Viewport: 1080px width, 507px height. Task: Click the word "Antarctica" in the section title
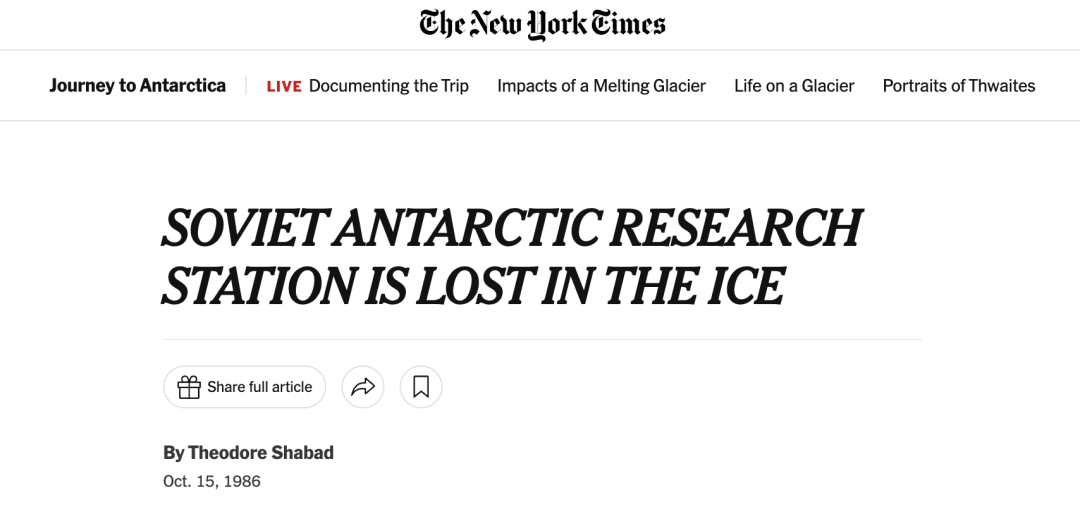point(183,85)
